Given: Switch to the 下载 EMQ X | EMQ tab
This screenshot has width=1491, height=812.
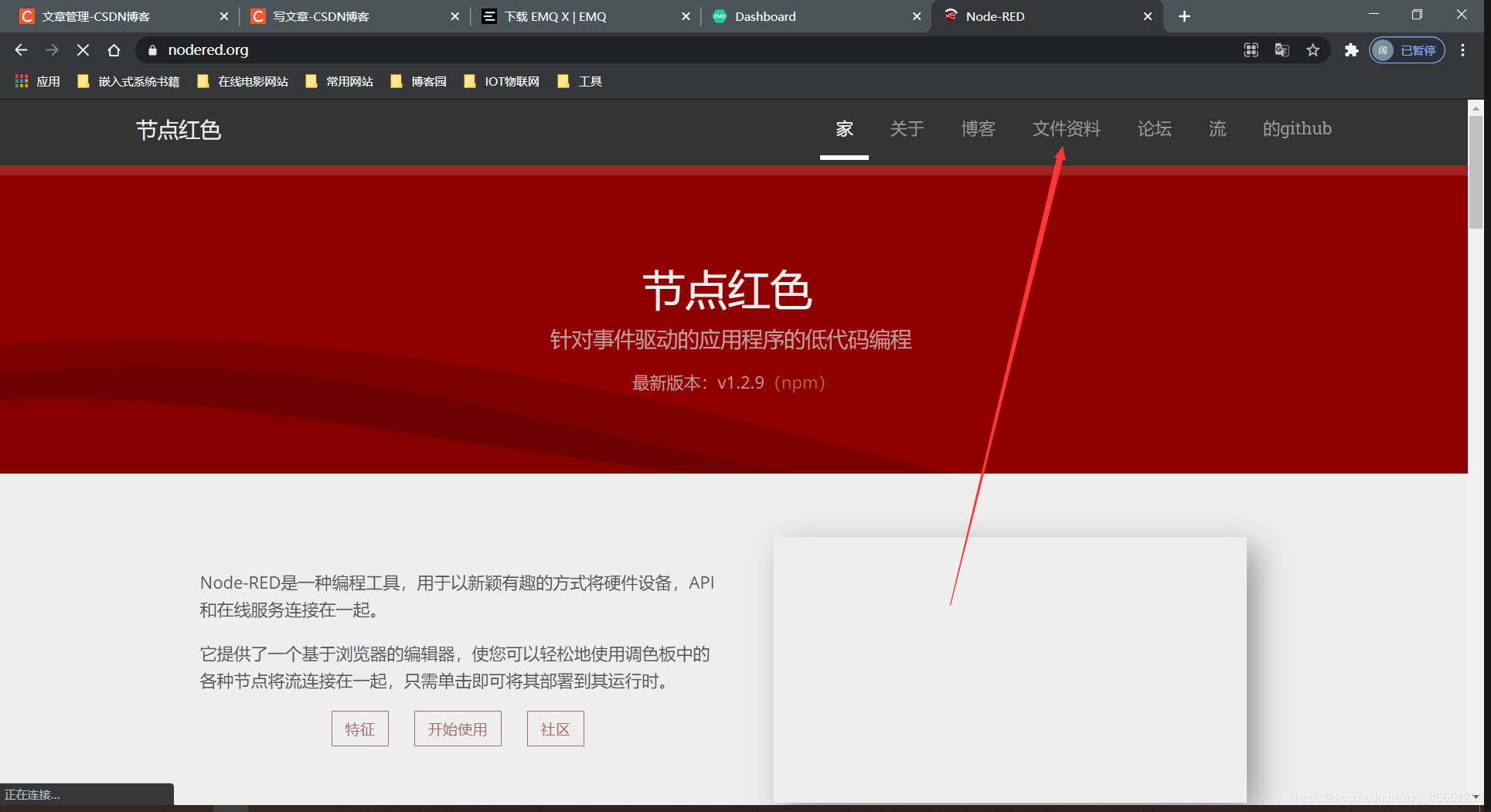Looking at the screenshot, I should [x=584, y=16].
